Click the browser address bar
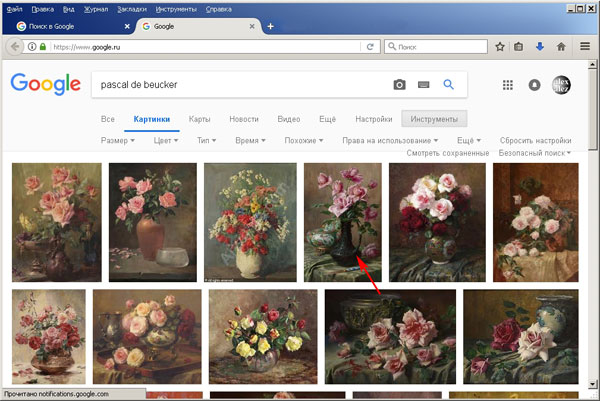 [x=205, y=47]
